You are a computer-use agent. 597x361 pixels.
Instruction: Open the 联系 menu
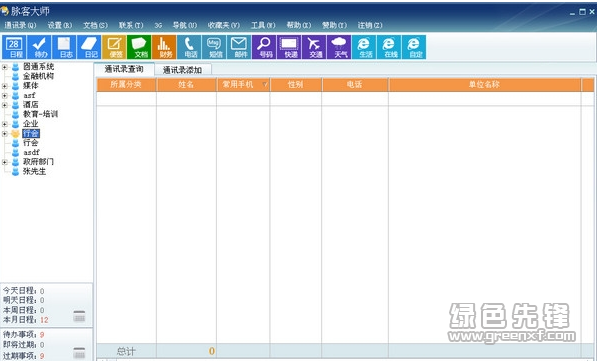coord(131,25)
